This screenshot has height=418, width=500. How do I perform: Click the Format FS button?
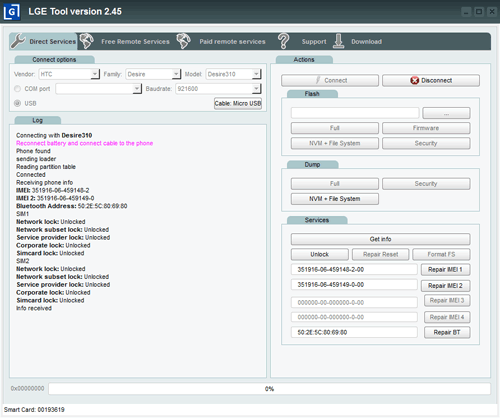coord(441,254)
